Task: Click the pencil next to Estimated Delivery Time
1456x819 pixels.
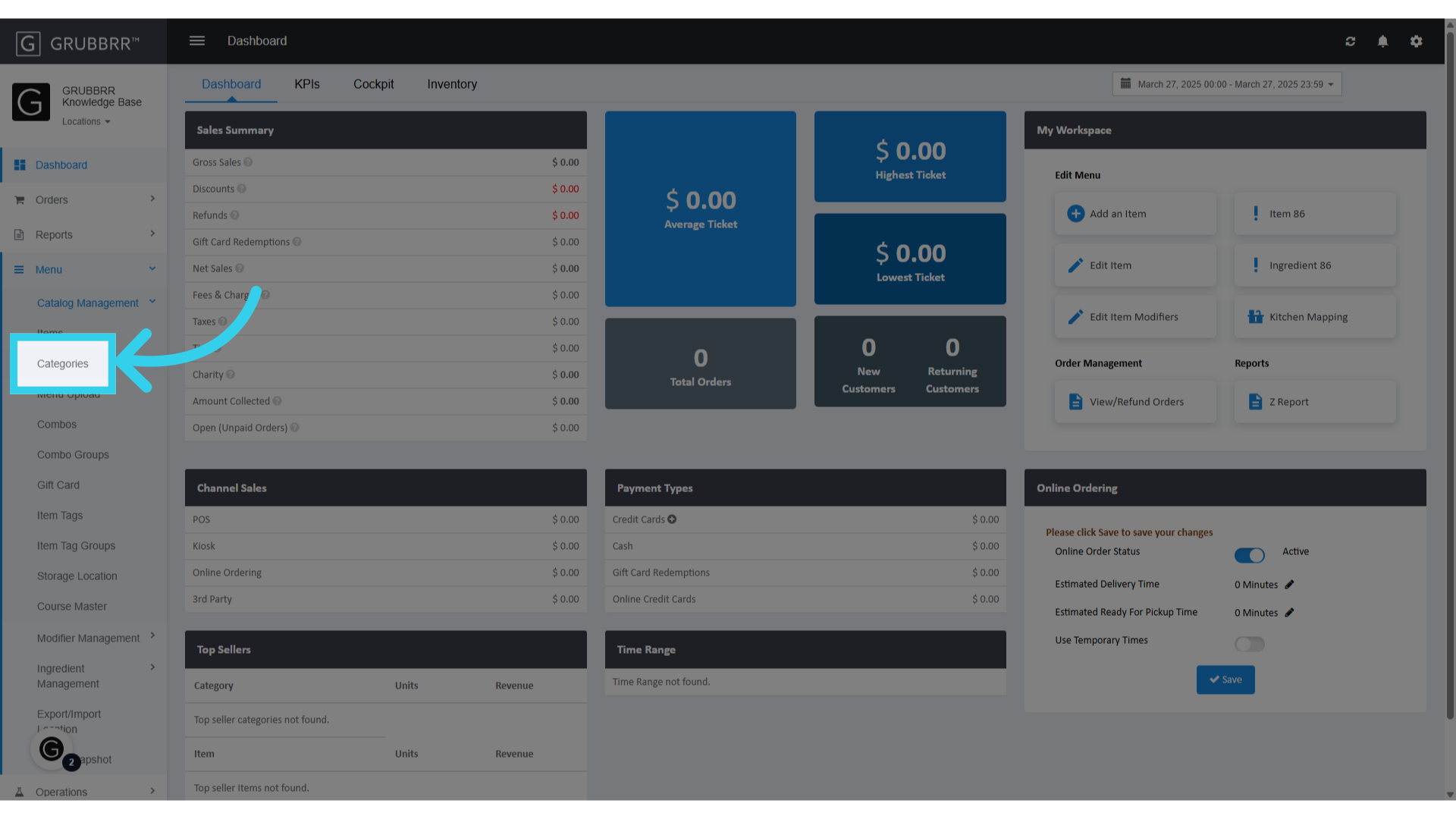Action: [1289, 585]
